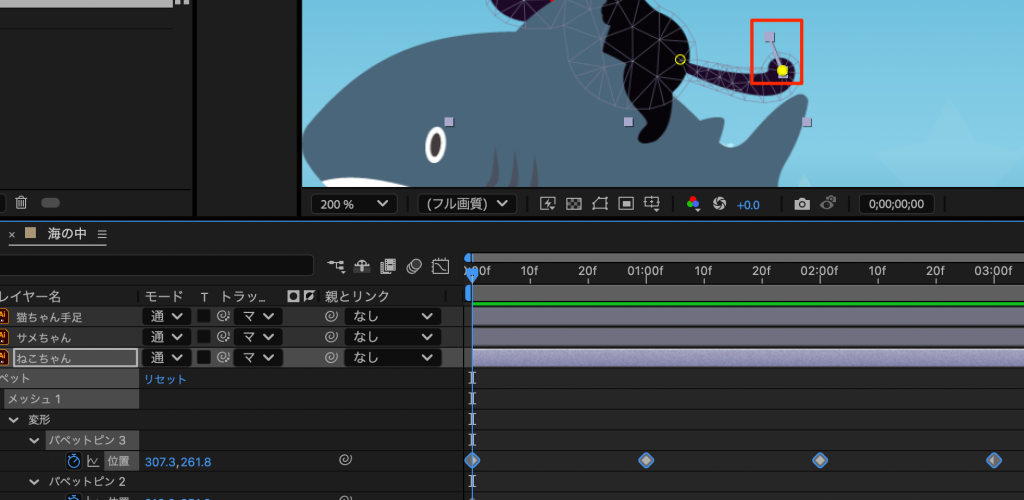This screenshot has height=500, width=1024.
Task: Enable motion blur icon in timeline header
Action: pos(414,266)
